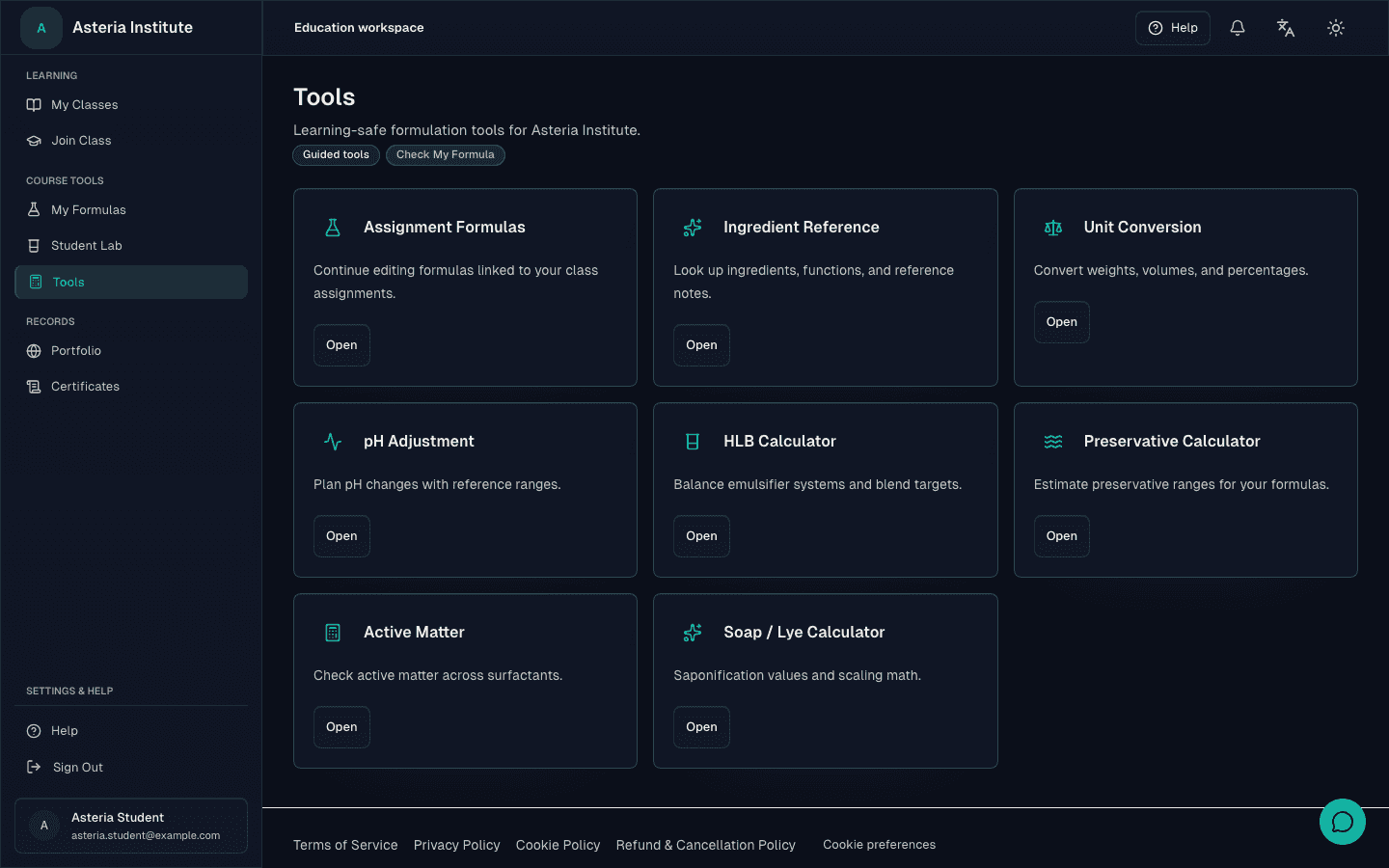The image size is (1389, 868).
Task: Click Cookie preferences in footer
Action: [880, 845]
